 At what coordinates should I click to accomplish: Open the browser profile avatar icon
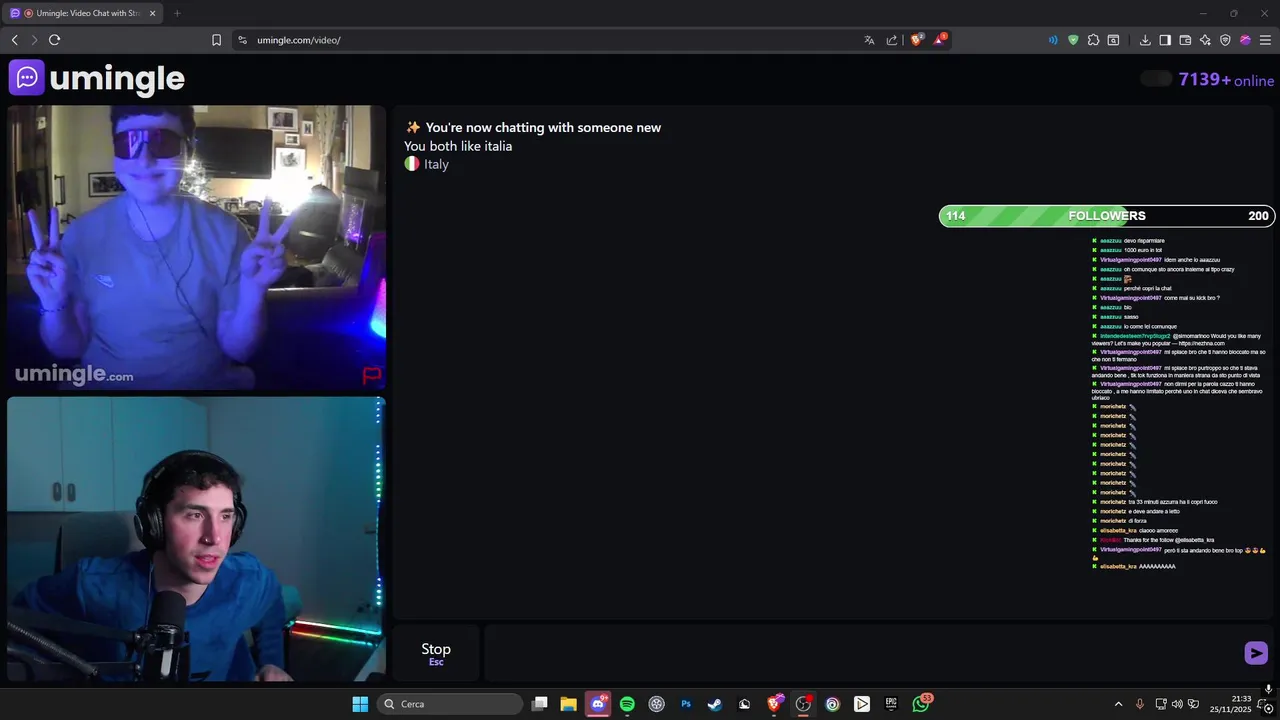click(1245, 40)
